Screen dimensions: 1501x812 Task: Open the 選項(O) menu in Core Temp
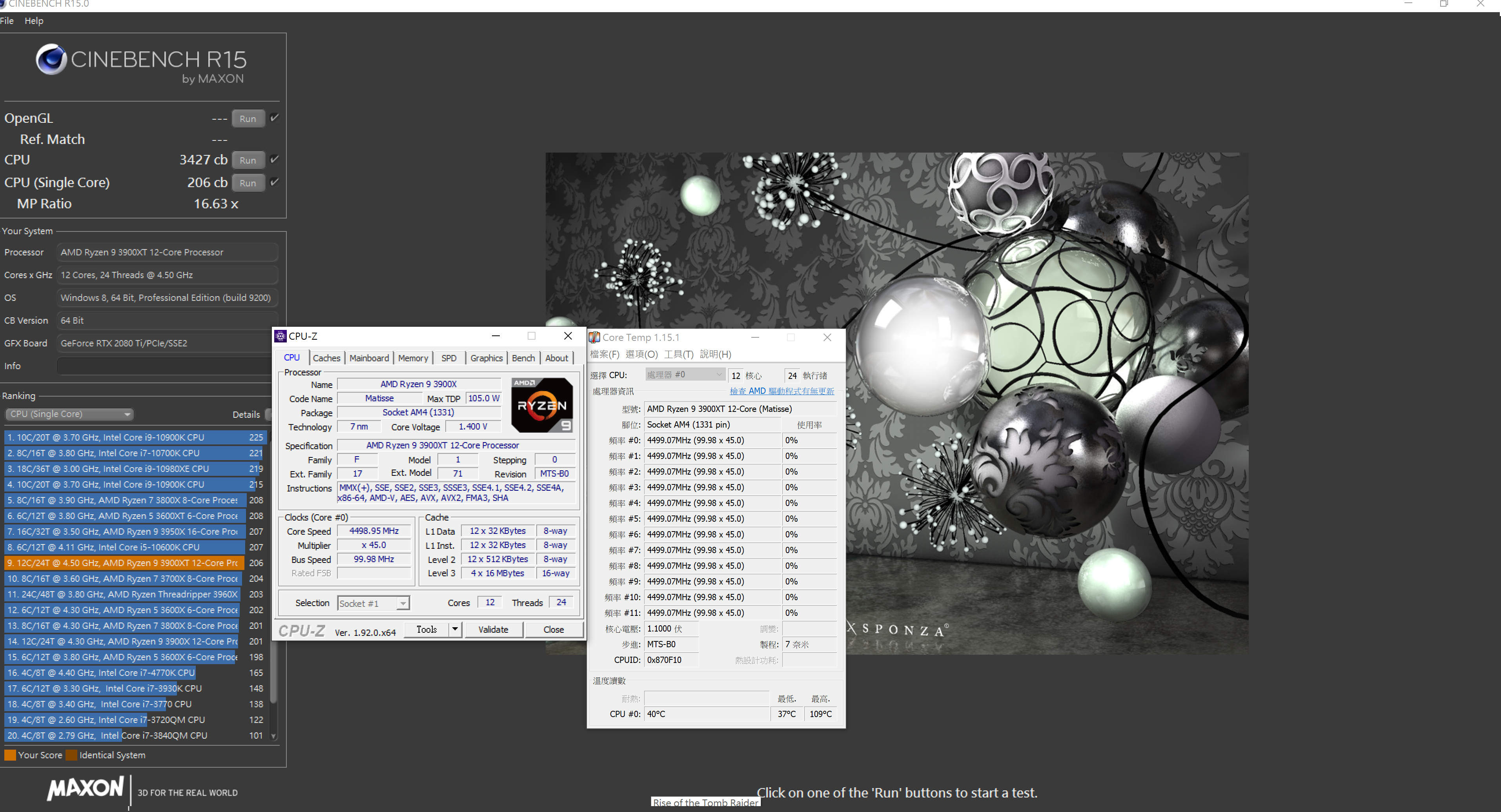tap(641, 354)
